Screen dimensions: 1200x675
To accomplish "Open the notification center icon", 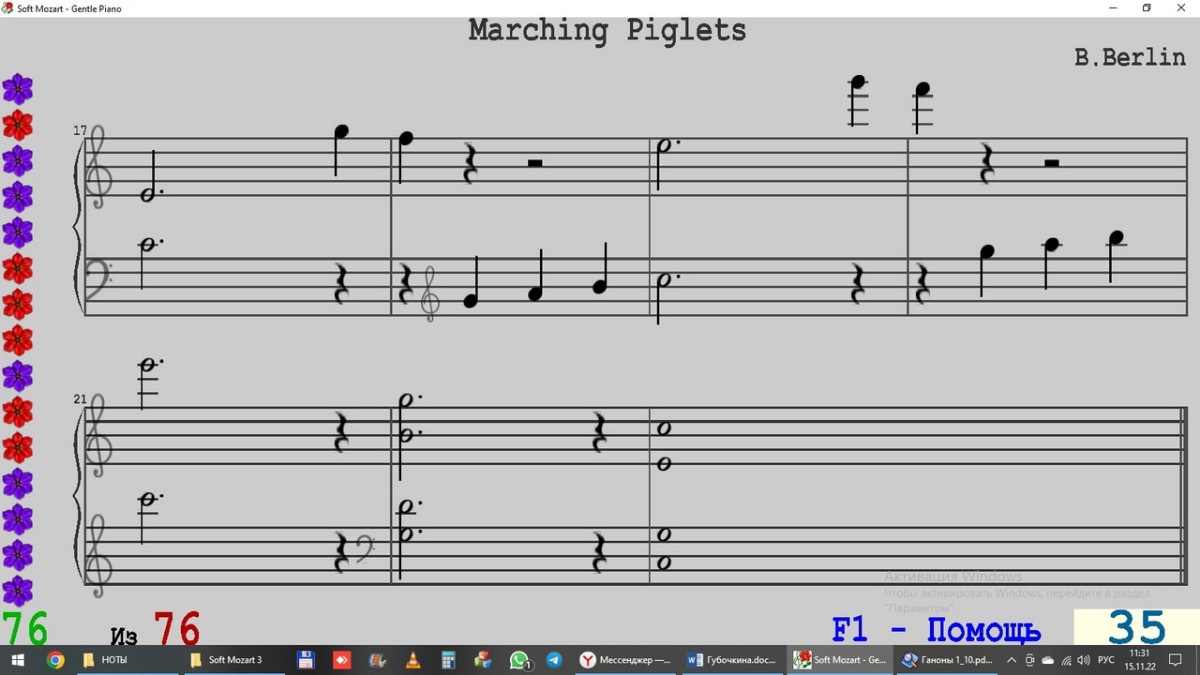I will pyautogui.click(x=1176, y=660).
